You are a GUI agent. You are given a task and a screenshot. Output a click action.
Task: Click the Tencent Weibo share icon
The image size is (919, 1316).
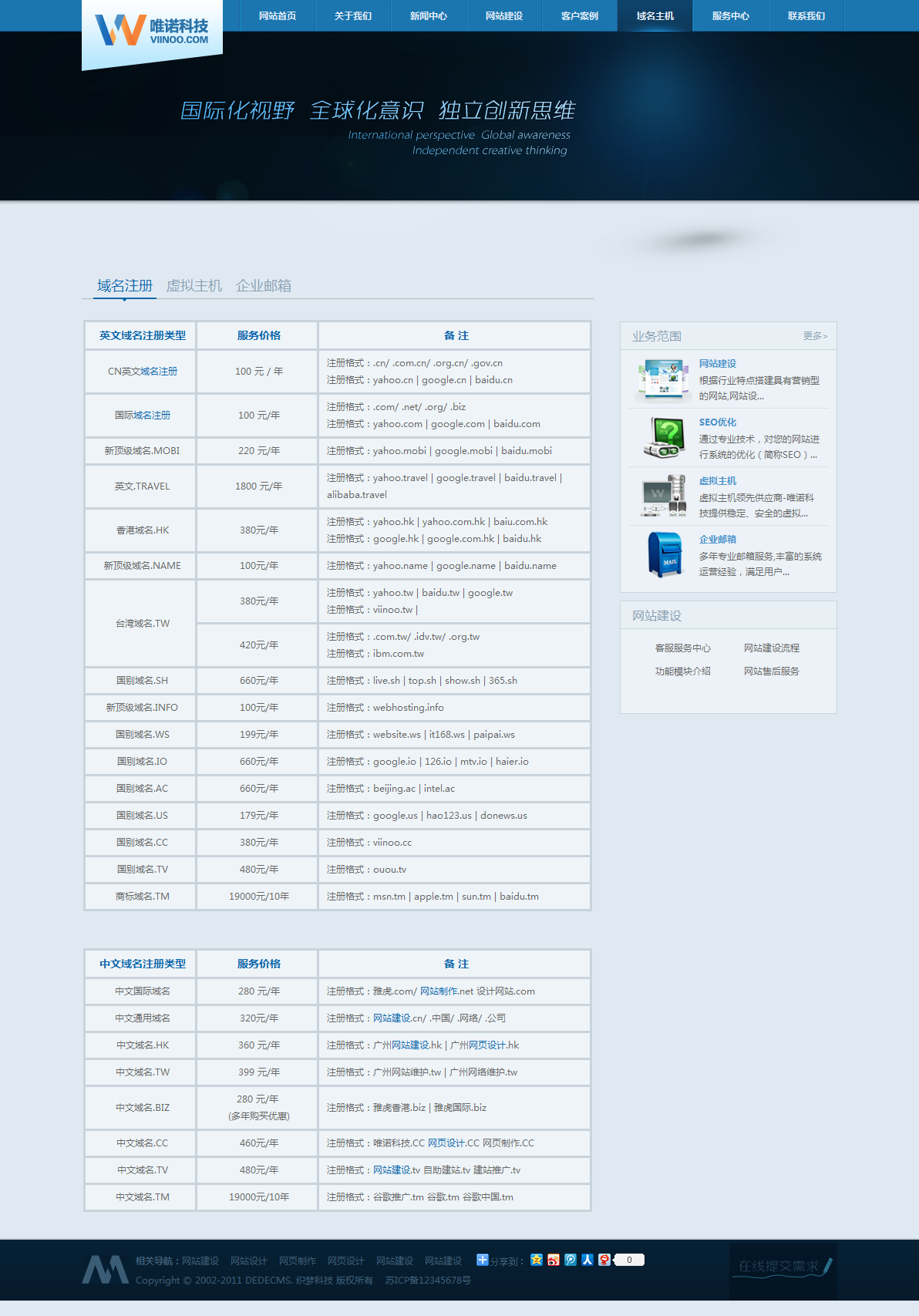pos(571,1260)
